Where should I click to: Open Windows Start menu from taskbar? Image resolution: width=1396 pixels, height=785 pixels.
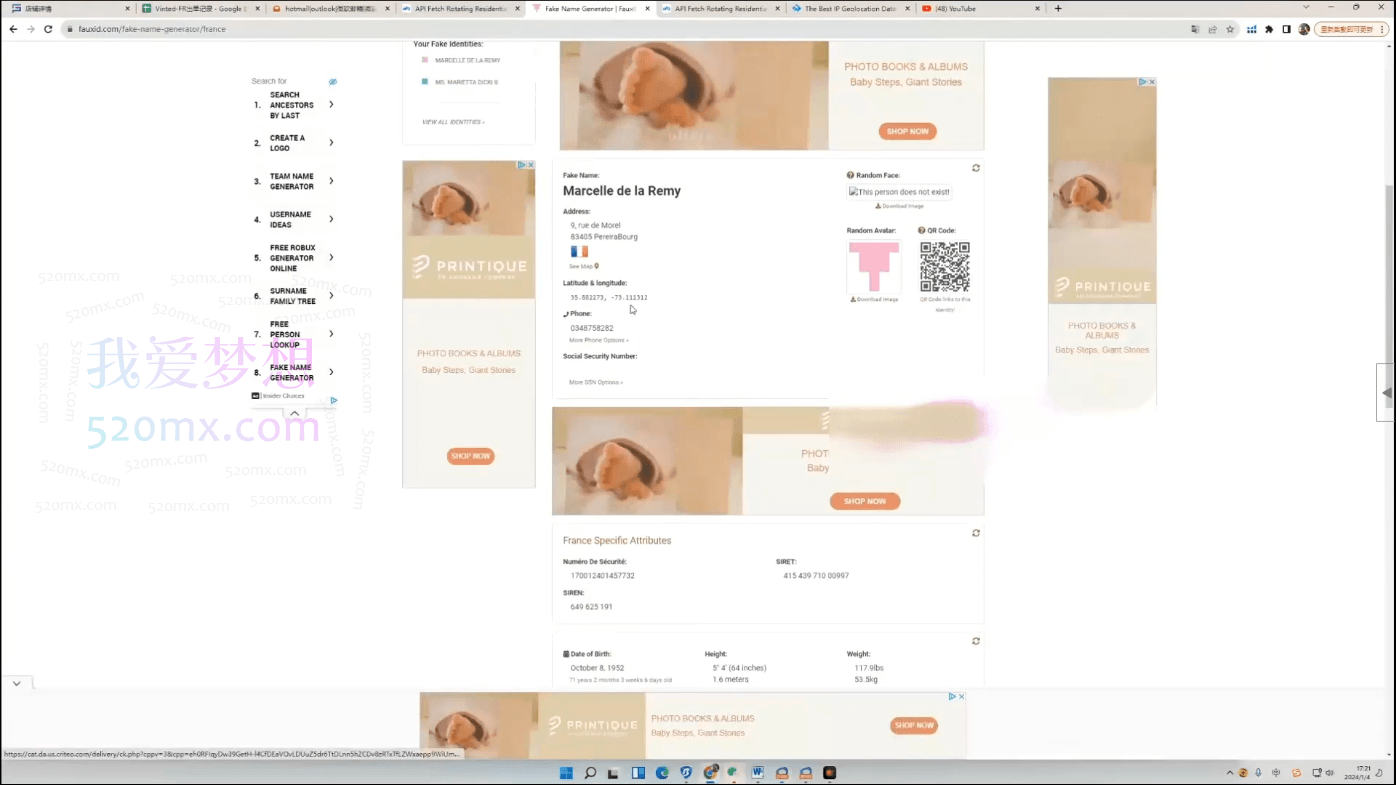pyautogui.click(x=565, y=773)
